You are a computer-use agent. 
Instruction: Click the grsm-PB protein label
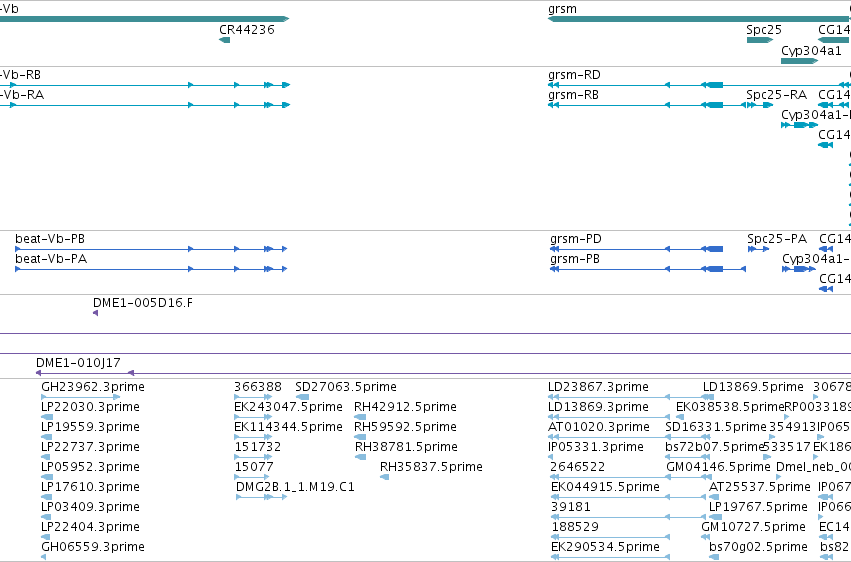[x=575, y=259]
